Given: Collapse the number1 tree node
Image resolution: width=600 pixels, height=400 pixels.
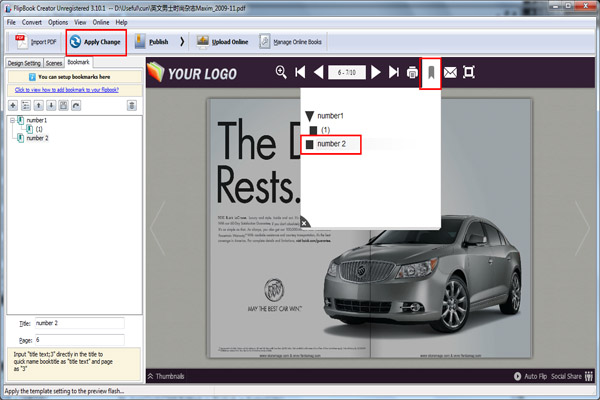Looking at the screenshot, I should point(12,120).
